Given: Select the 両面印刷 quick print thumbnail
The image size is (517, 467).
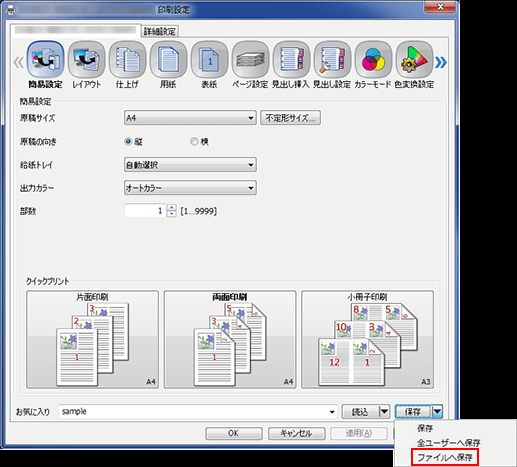Looking at the screenshot, I should [230, 339].
